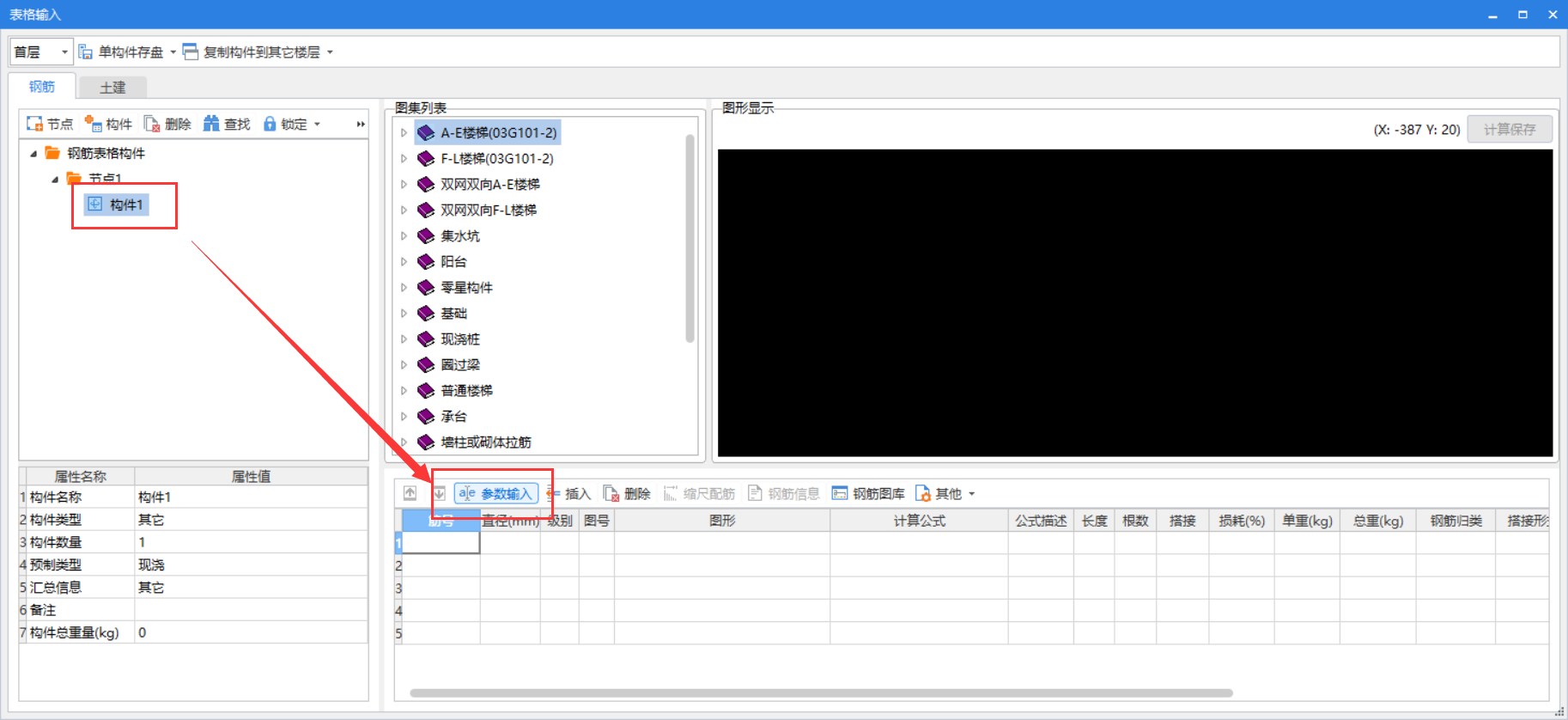Collapse the 节点1 tree node

(55, 179)
